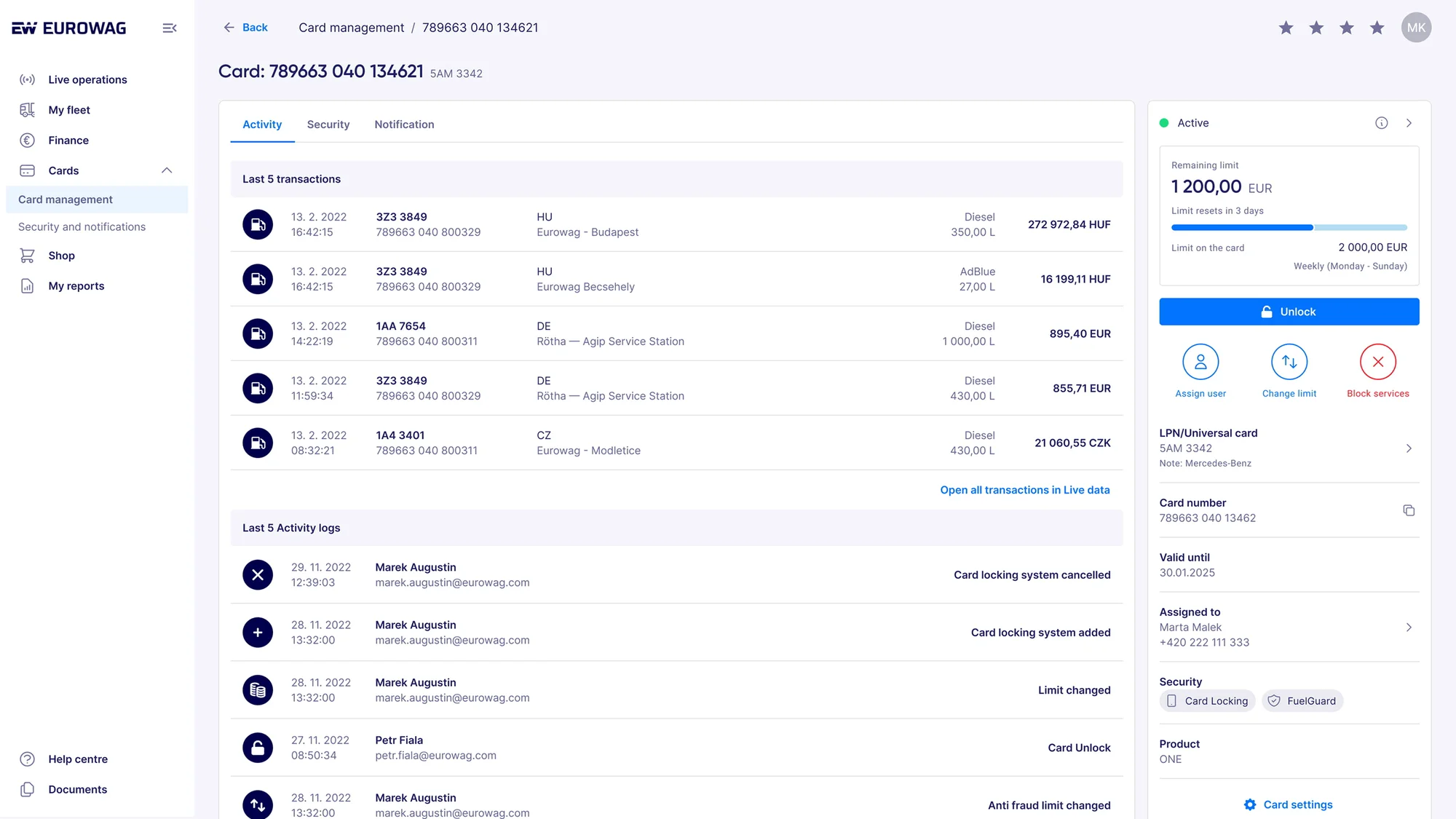This screenshot has height=819, width=1456.
Task: Click Assign user action
Action: (x=1200, y=371)
